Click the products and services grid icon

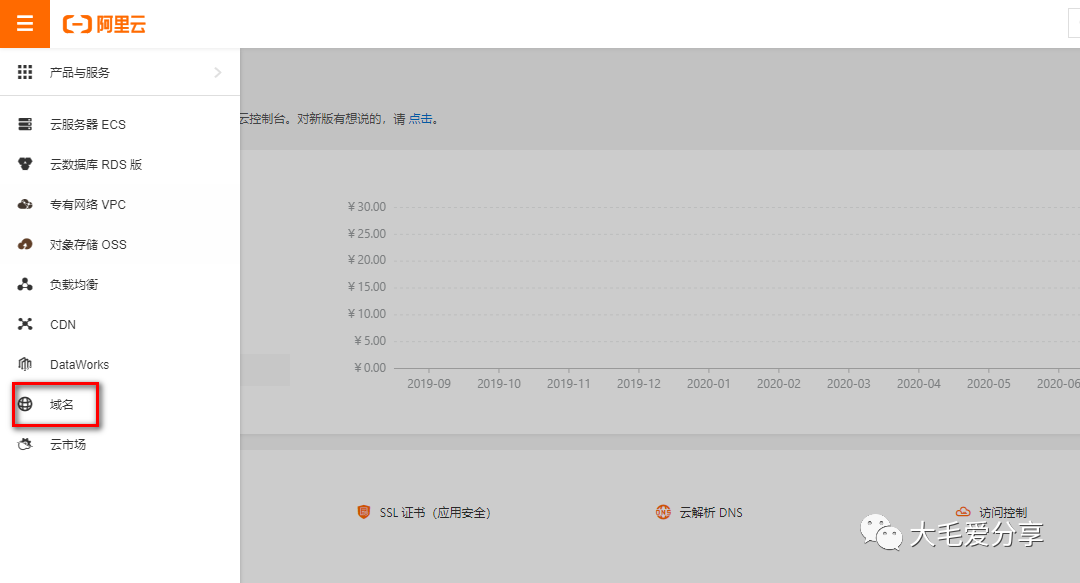(25, 72)
